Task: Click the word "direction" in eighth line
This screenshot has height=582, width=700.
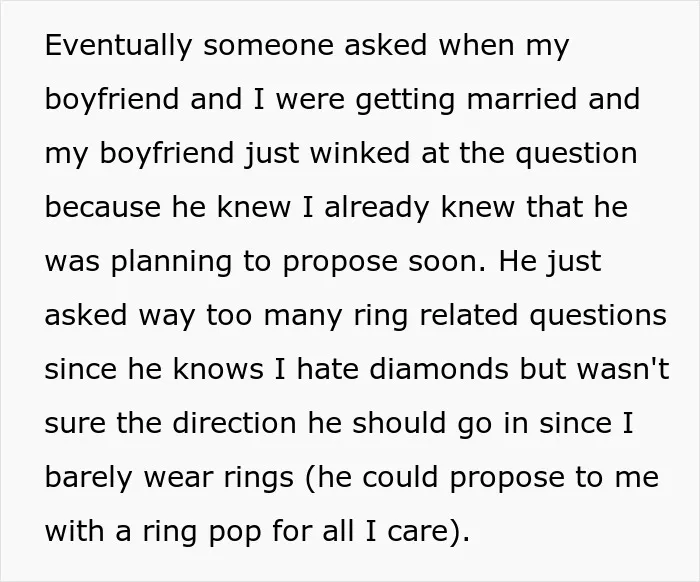Action: pyautogui.click(x=234, y=423)
